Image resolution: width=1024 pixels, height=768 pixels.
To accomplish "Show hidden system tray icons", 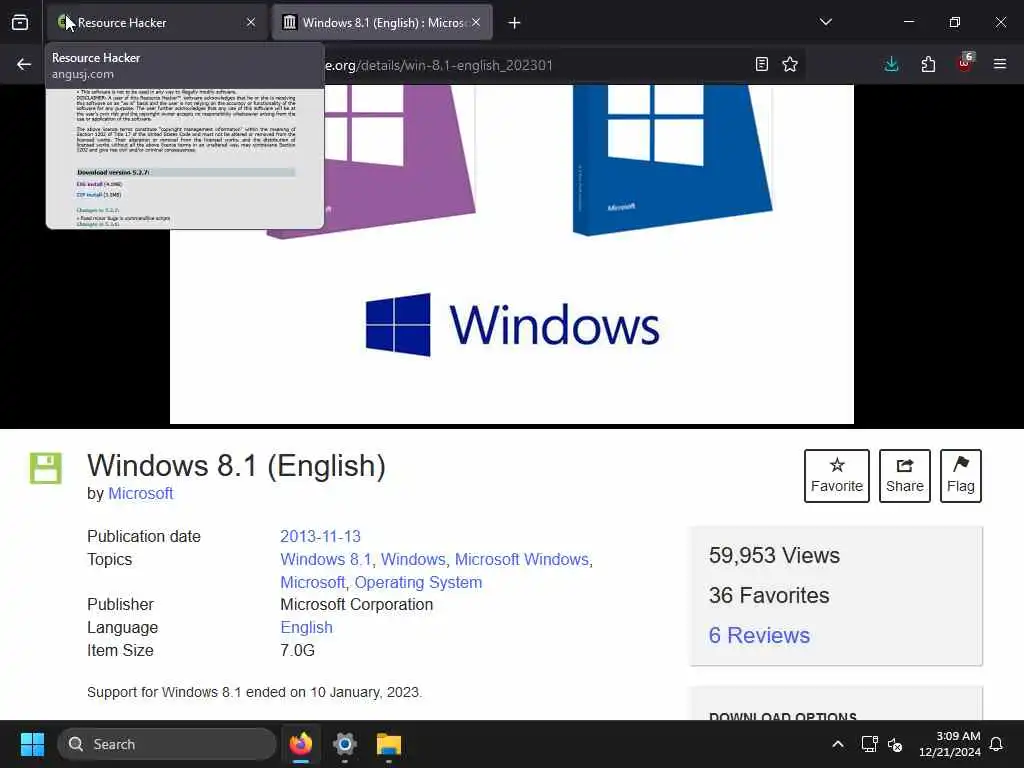I will [838, 744].
